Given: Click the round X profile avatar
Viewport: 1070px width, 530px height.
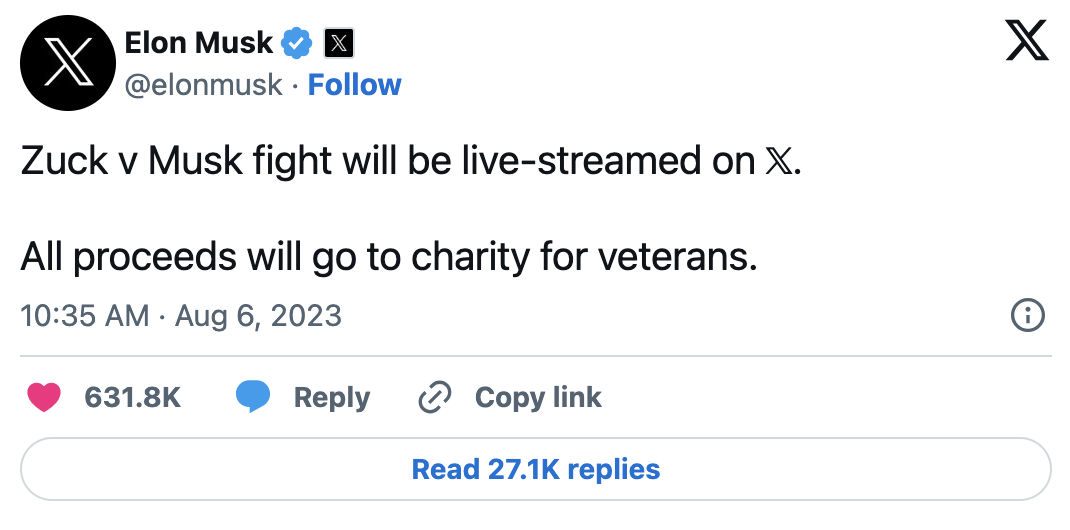Looking at the screenshot, I should coord(68,63).
